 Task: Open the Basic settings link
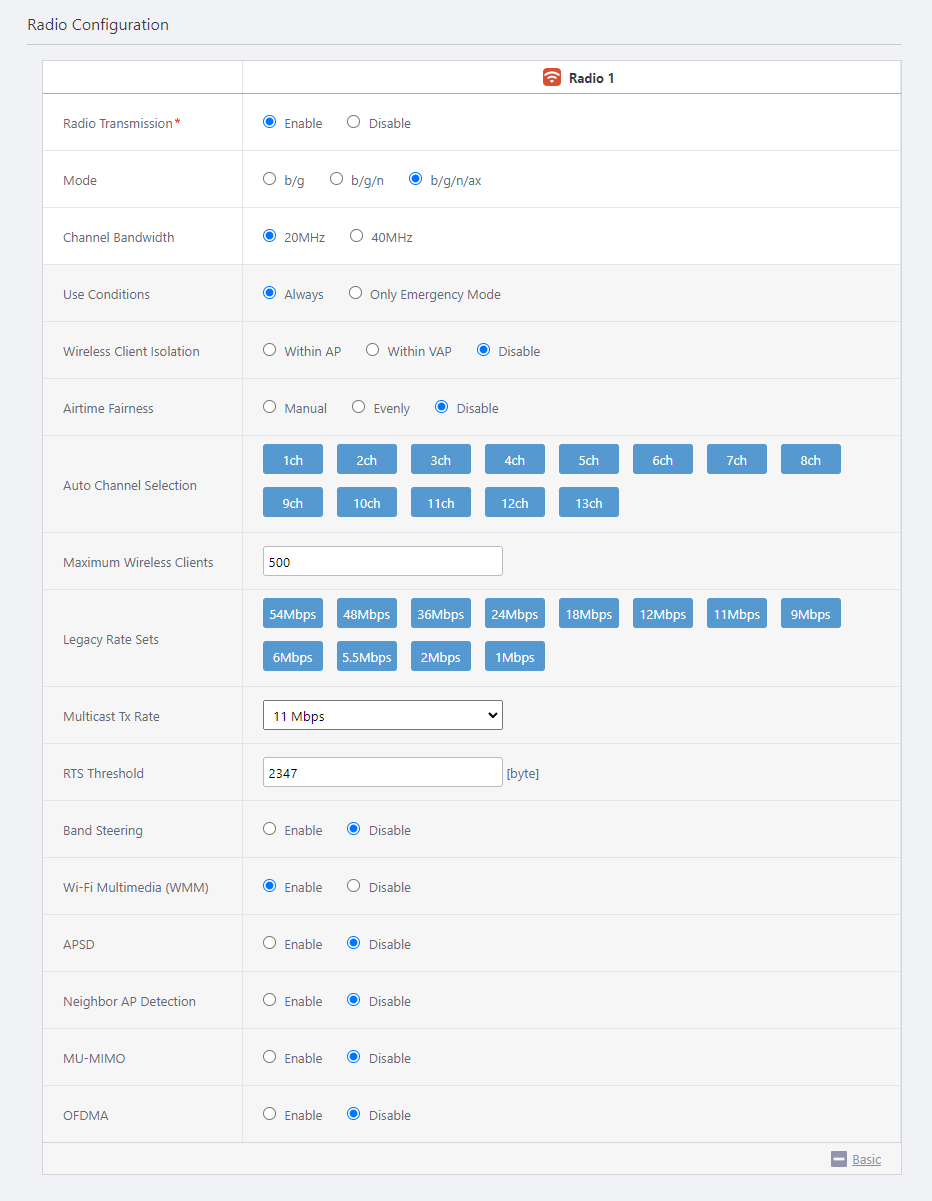click(866, 1159)
